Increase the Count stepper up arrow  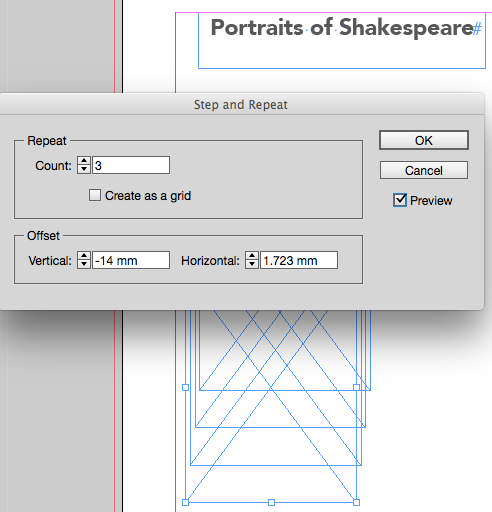coord(84,161)
